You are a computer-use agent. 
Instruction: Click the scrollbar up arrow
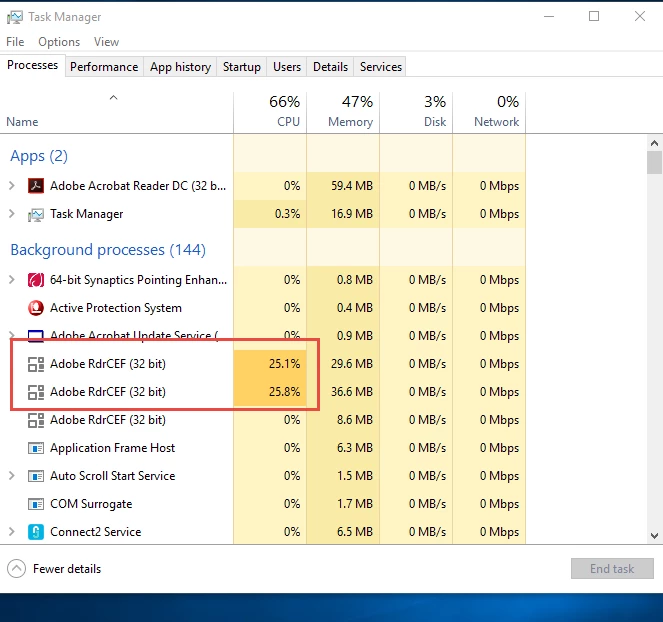[x=654, y=143]
